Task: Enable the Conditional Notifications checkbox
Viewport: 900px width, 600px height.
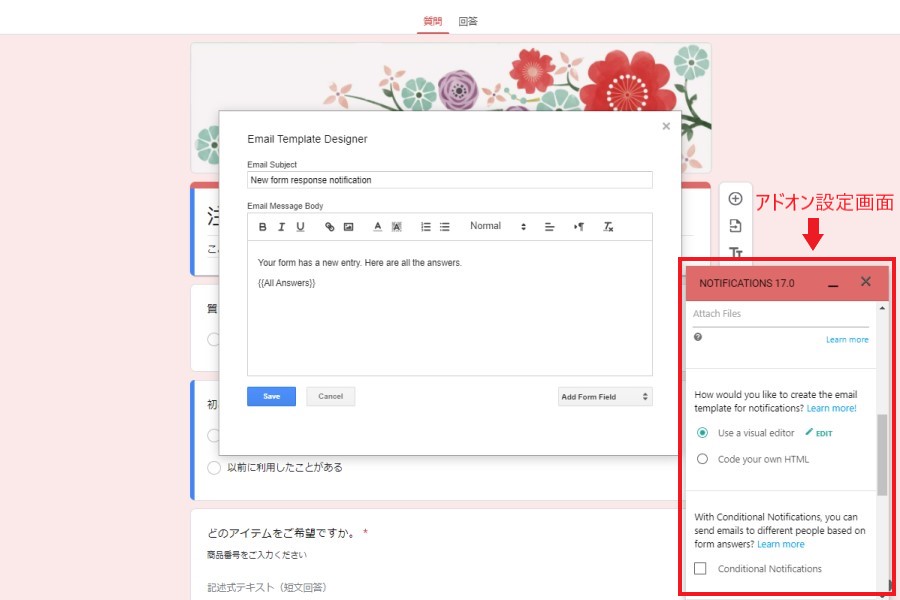Action: pyautogui.click(x=700, y=568)
